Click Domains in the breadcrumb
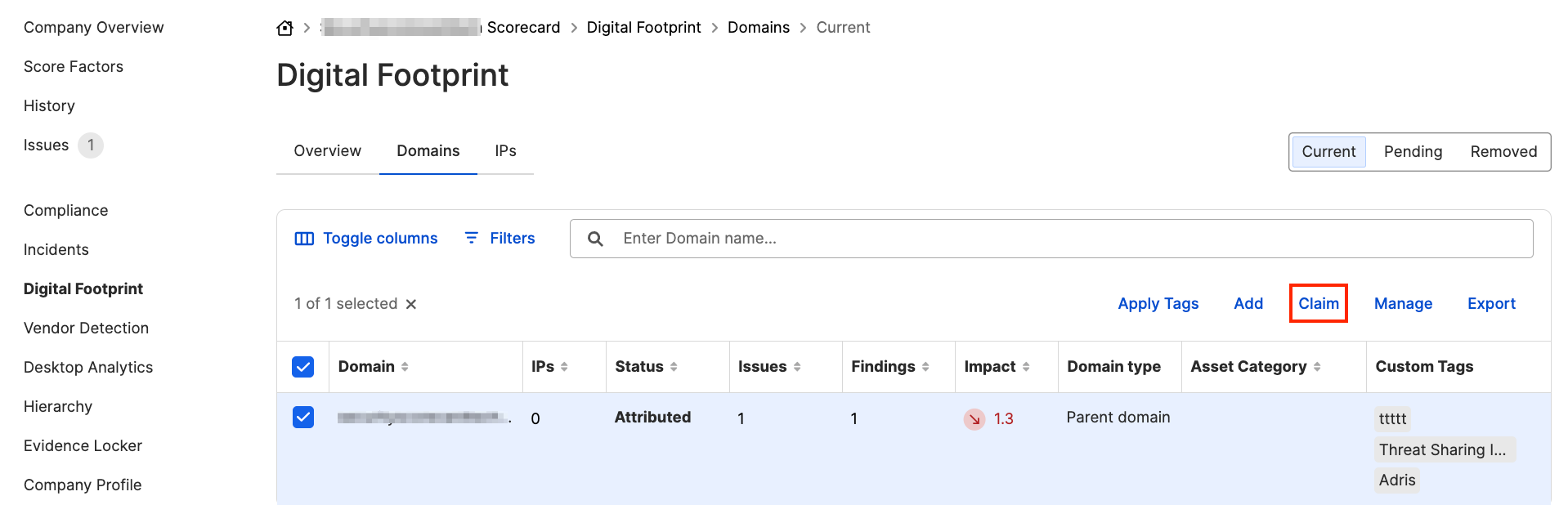 [759, 28]
